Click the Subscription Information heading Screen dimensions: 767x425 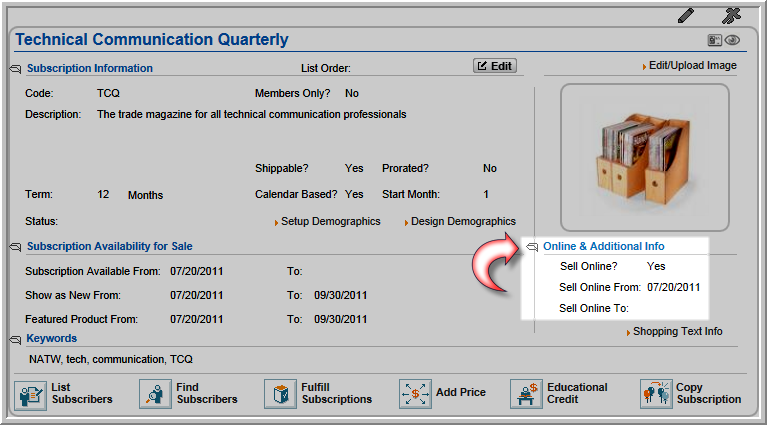[90, 68]
